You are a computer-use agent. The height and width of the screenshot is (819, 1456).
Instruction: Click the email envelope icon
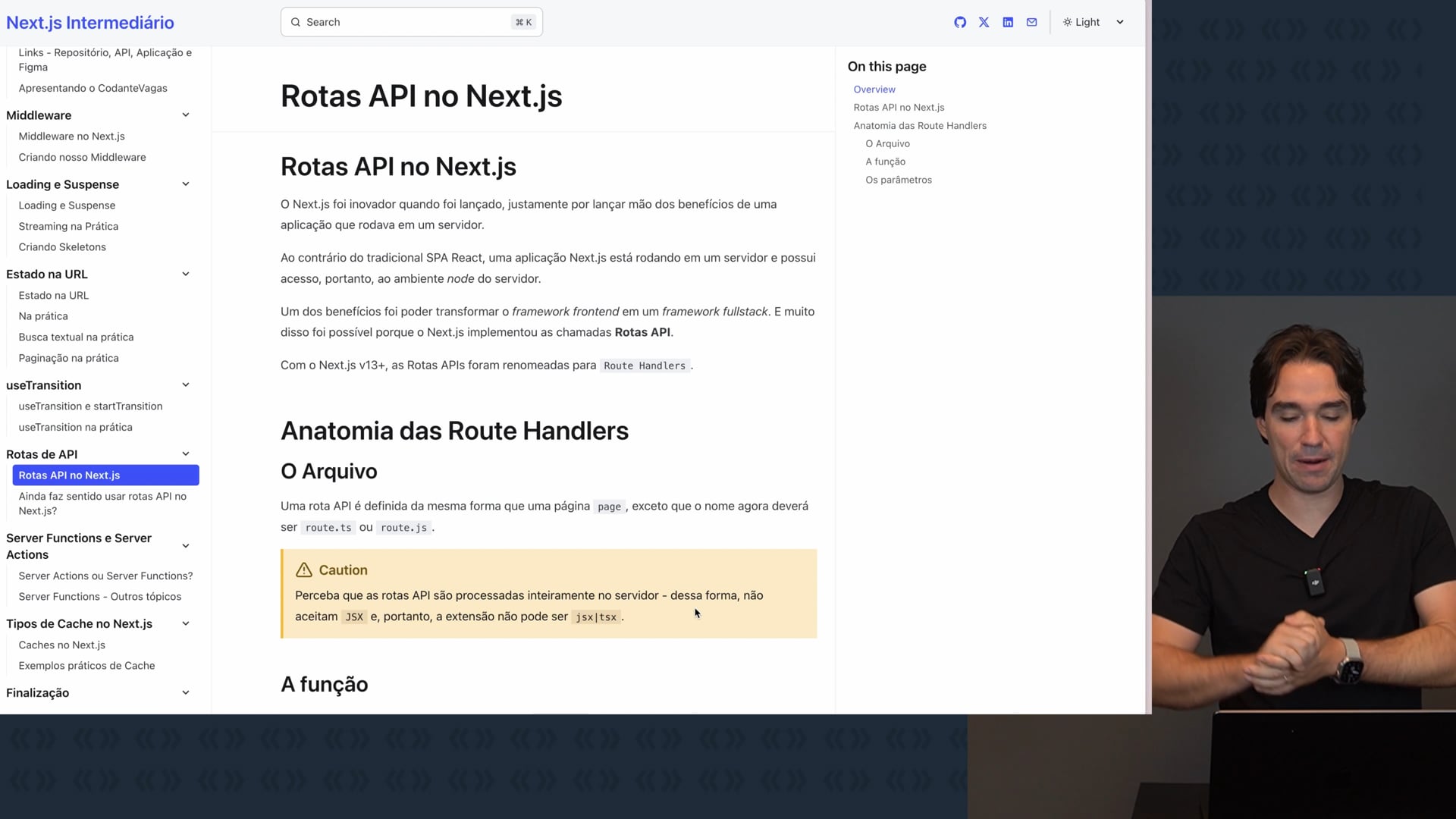coord(1031,22)
